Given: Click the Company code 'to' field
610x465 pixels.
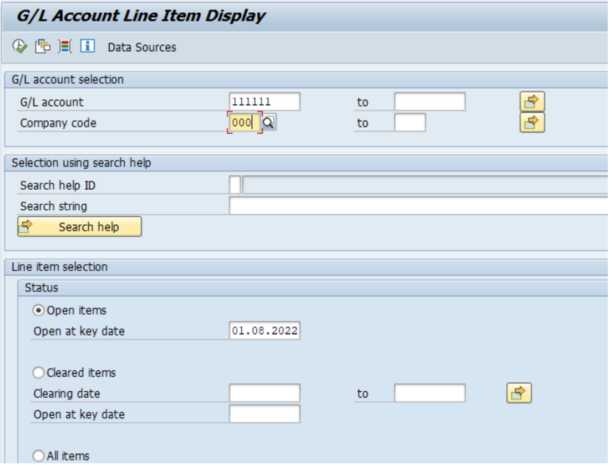Looking at the screenshot, I should click(x=409, y=123).
